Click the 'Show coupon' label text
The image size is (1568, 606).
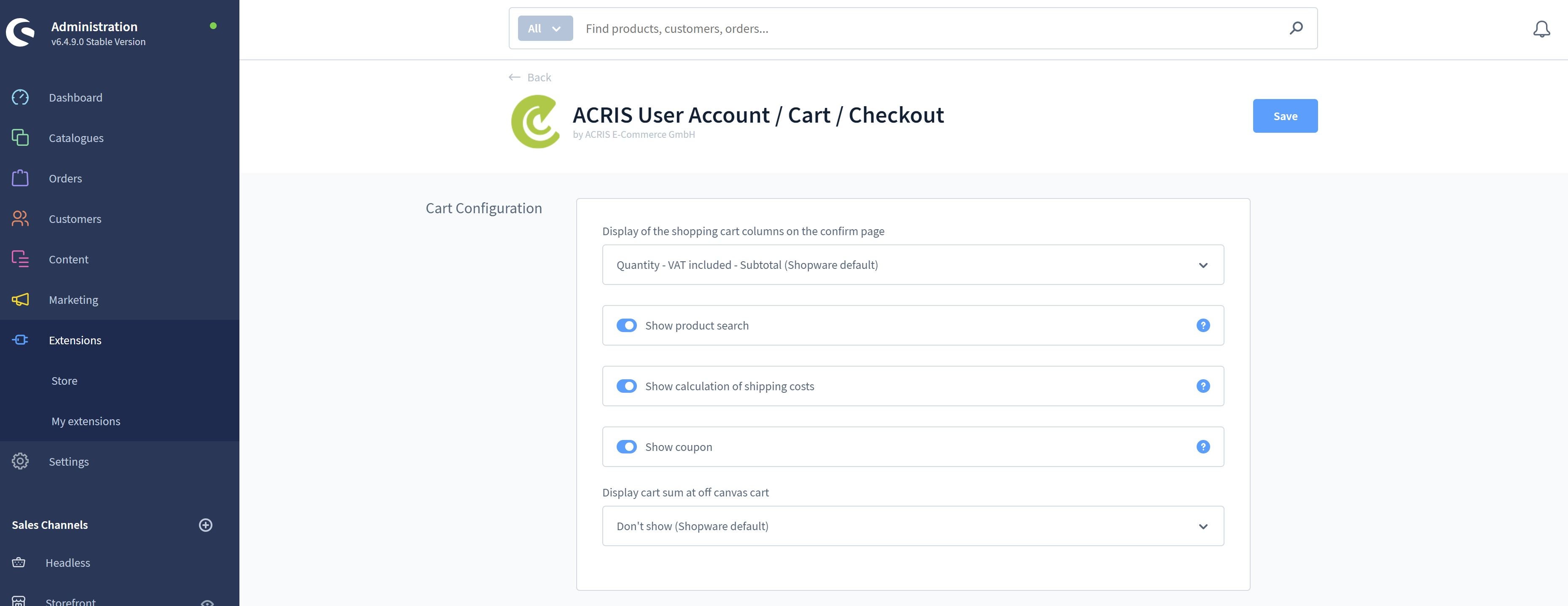pos(679,447)
